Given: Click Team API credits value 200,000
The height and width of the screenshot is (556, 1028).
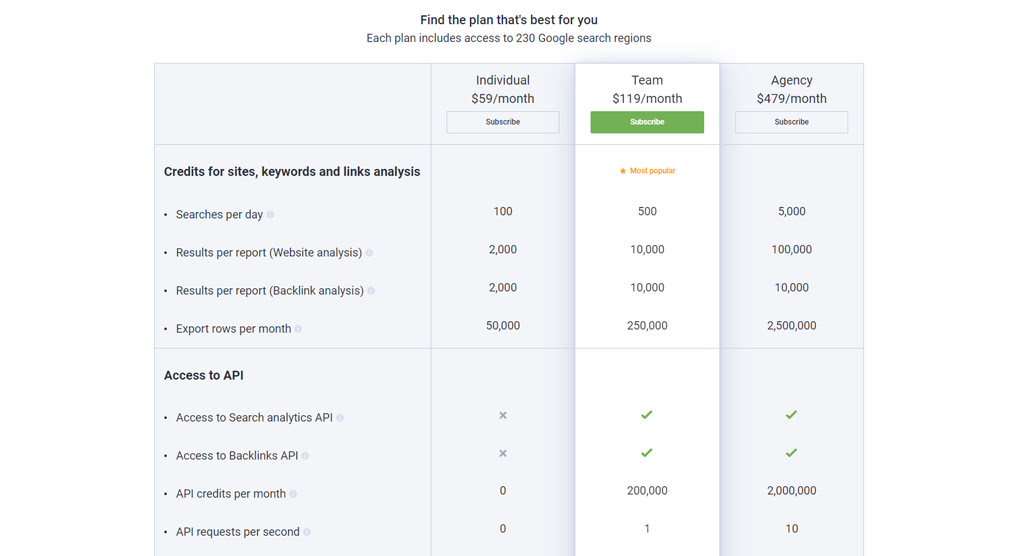Looking at the screenshot, I should 647,490.
